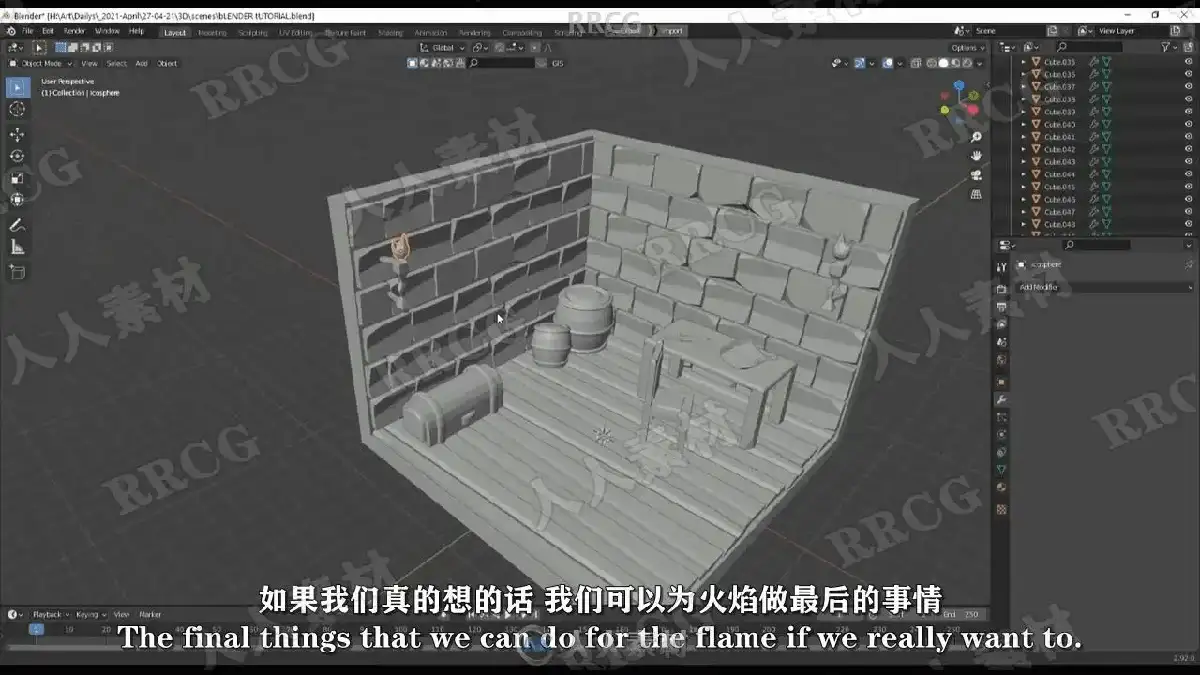This screenshot has width=1200, height=675.
Task: Open the World properties tab
Action: [x=1001, y=361]
